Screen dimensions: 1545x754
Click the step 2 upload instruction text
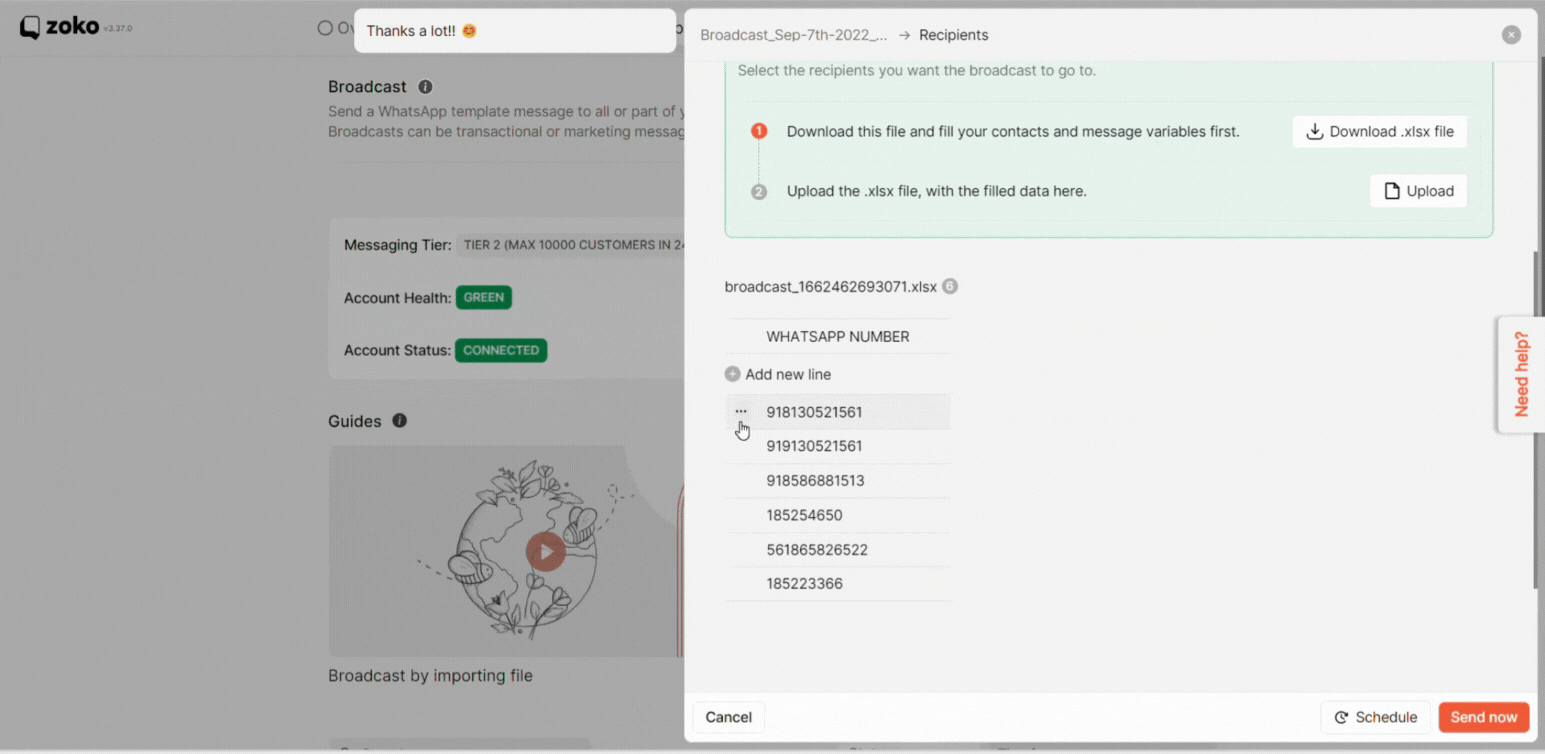click(936, 191)
